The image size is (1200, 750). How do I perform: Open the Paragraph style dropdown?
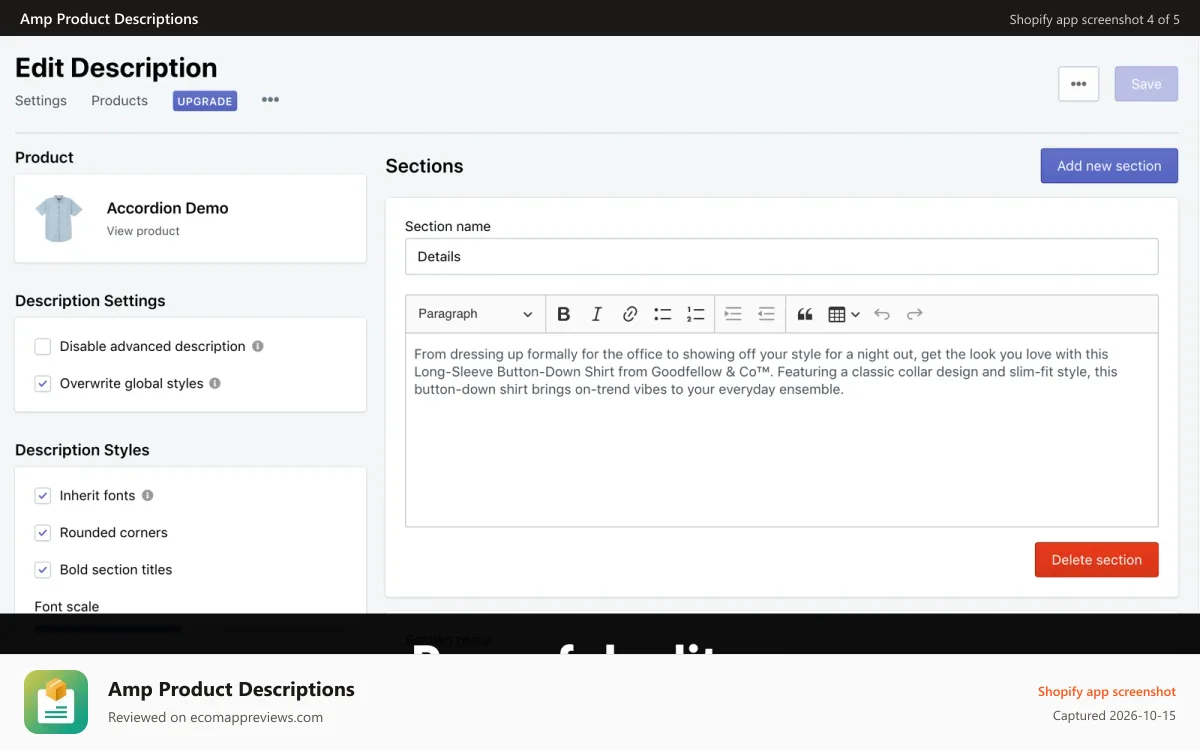point(476,314)
